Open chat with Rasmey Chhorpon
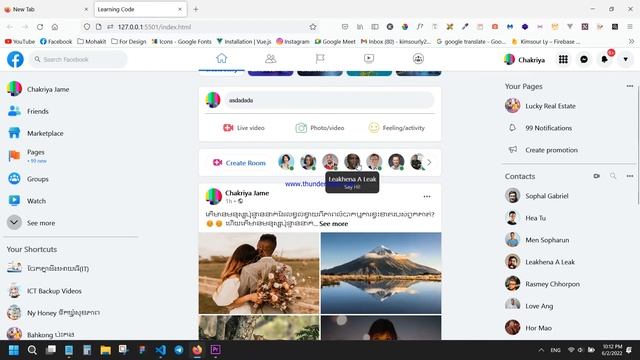Image resolution: width=640 pixels, height=360 pixels. point(552,284)
